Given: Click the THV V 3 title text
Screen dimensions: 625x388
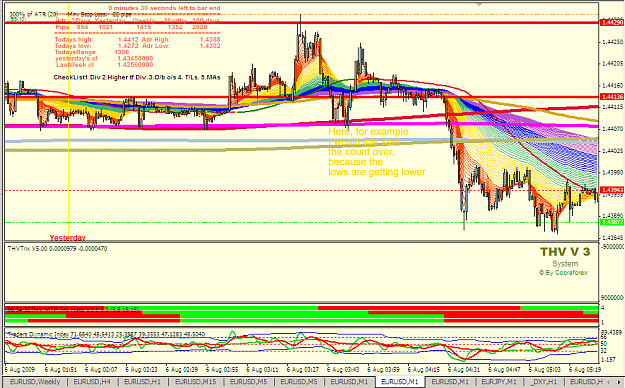Looking at the screenshot, I should pyautogui.click(x=565, y=252).
